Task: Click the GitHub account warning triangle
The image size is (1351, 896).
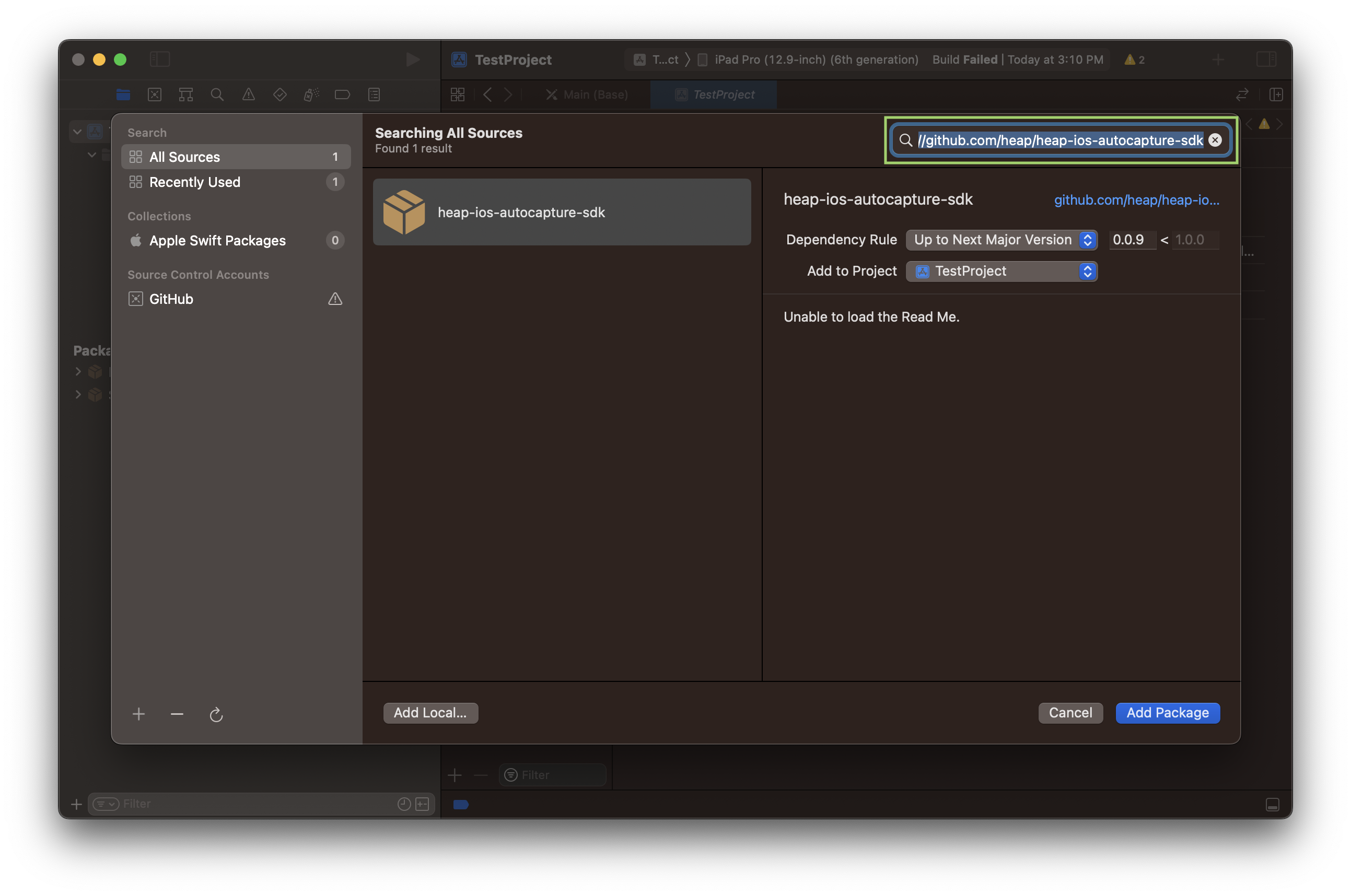Action: click(x=335, y=299)
